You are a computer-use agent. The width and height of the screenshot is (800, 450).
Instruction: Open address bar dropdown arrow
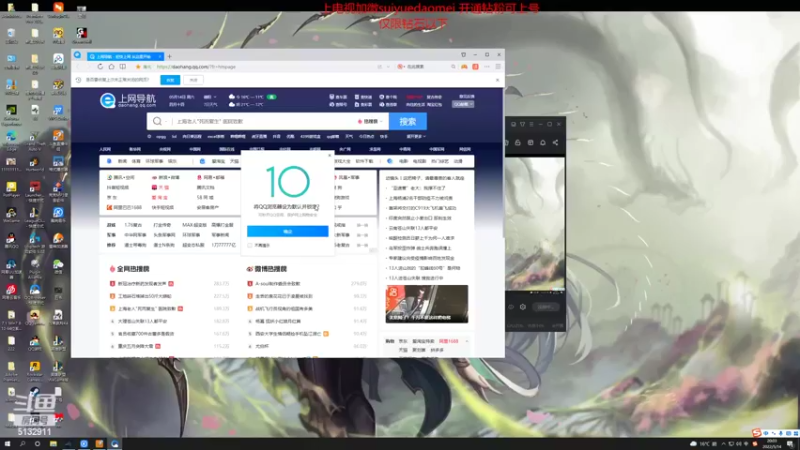tap(388, 67)
